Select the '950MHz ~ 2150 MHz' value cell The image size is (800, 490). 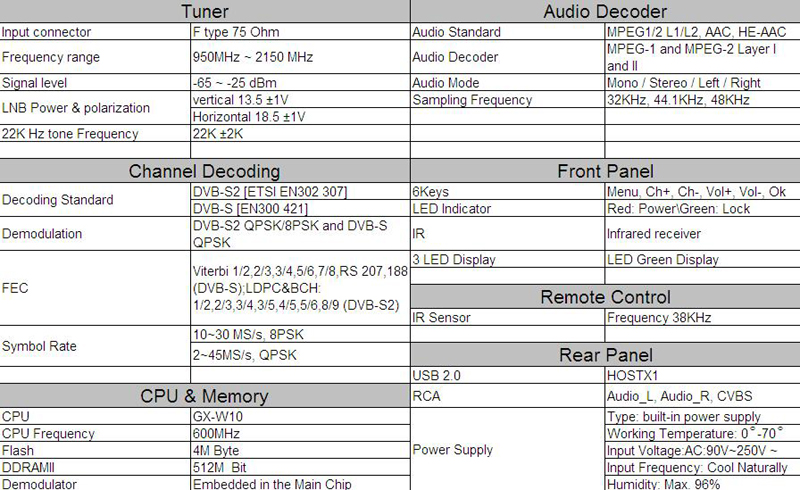tap(301, 57)
